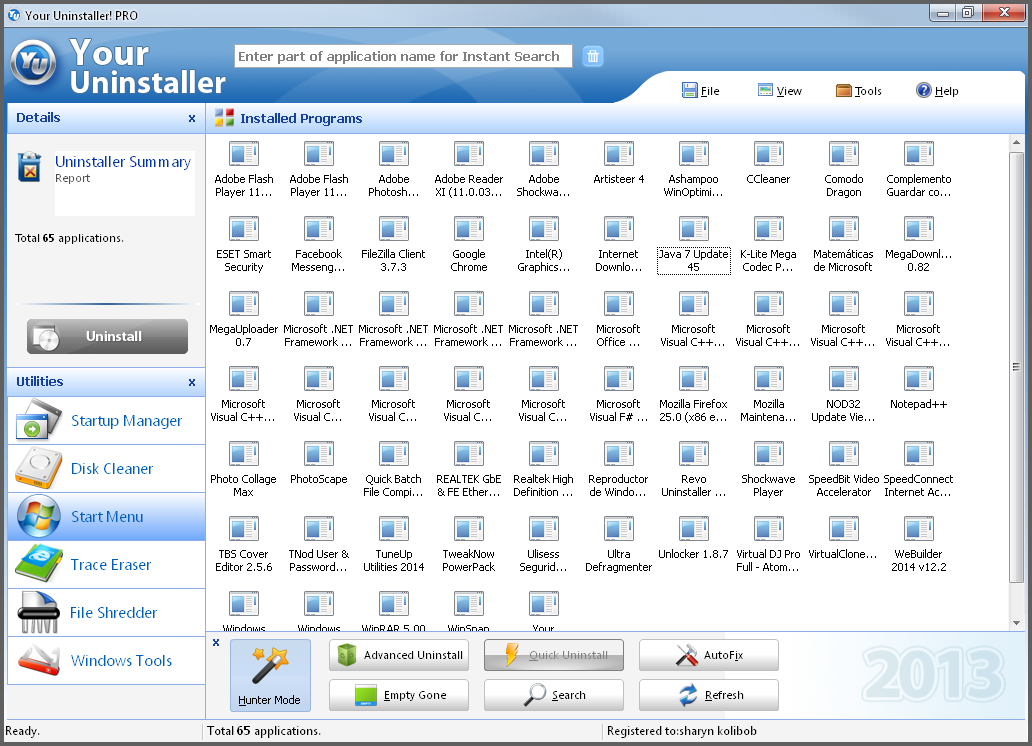
Task: Select Quick Batch File Compiler icon
Action: click(394, 455)
